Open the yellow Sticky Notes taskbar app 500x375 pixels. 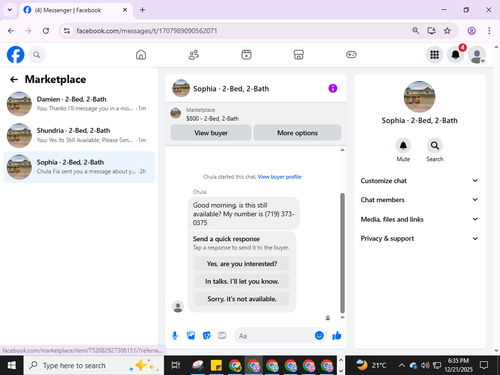click(x=216, y=365)
